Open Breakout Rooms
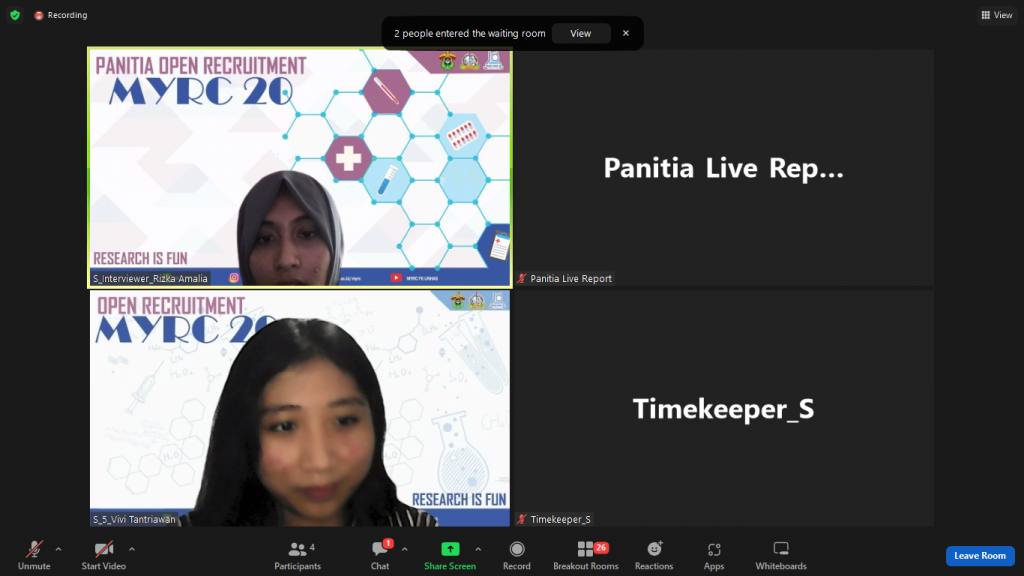1024x576 pixels. (x=586, y=556)
